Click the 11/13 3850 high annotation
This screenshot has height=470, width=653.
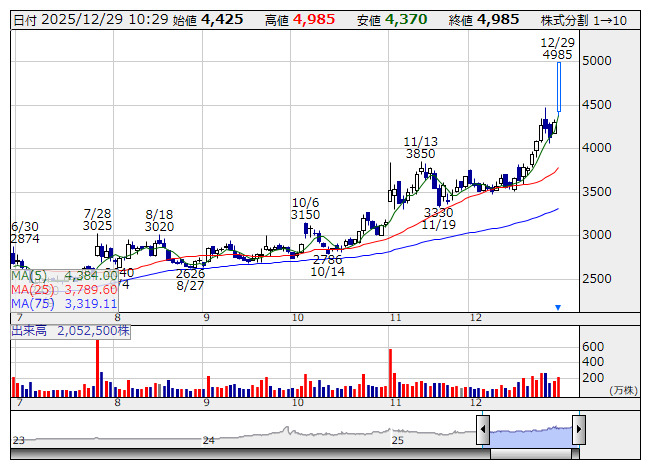tap(421, 148)
